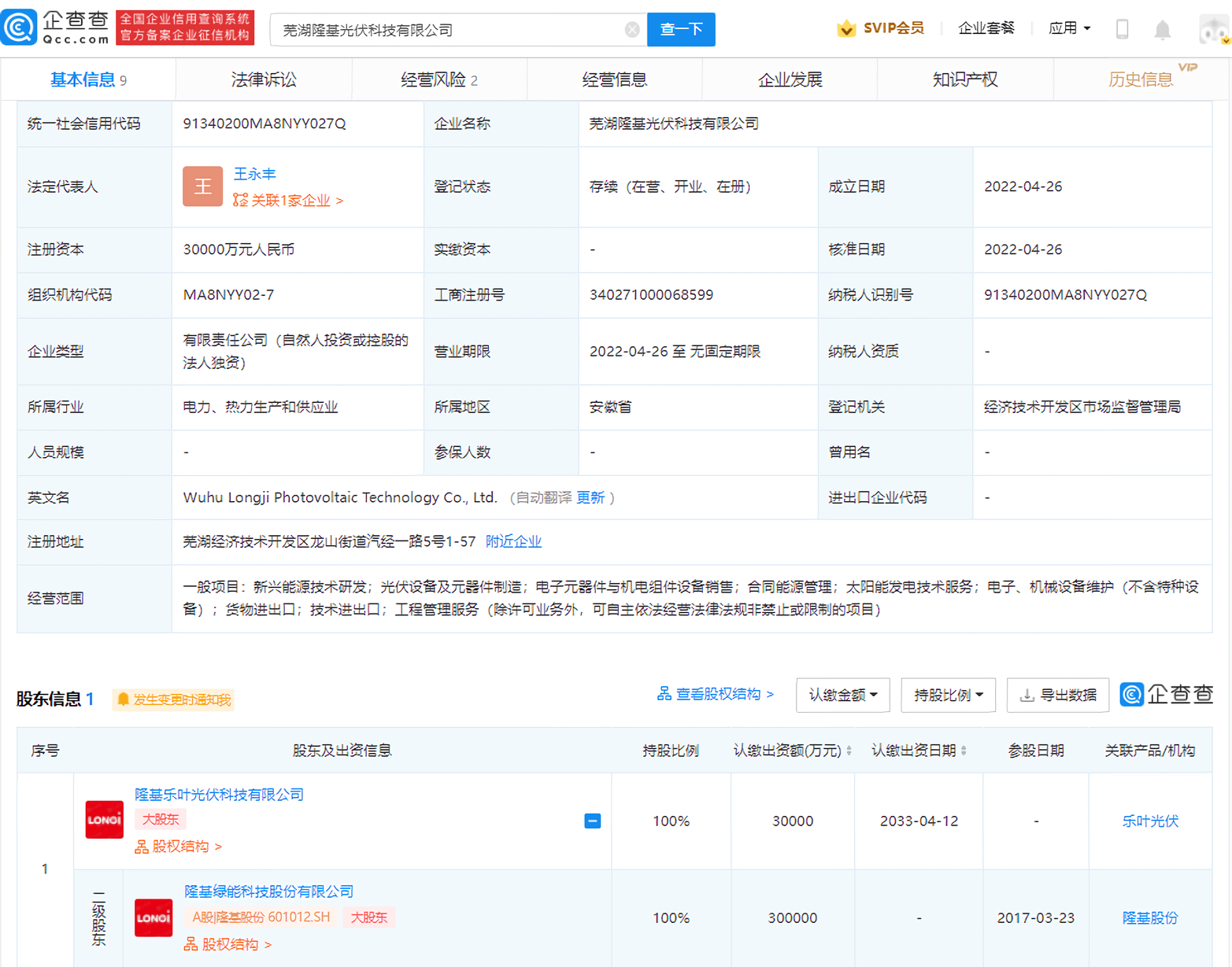1232x967 pixels.
Task: Sort by 认缴出资额(万元) column arrows
Action: [x=849, y=751]
